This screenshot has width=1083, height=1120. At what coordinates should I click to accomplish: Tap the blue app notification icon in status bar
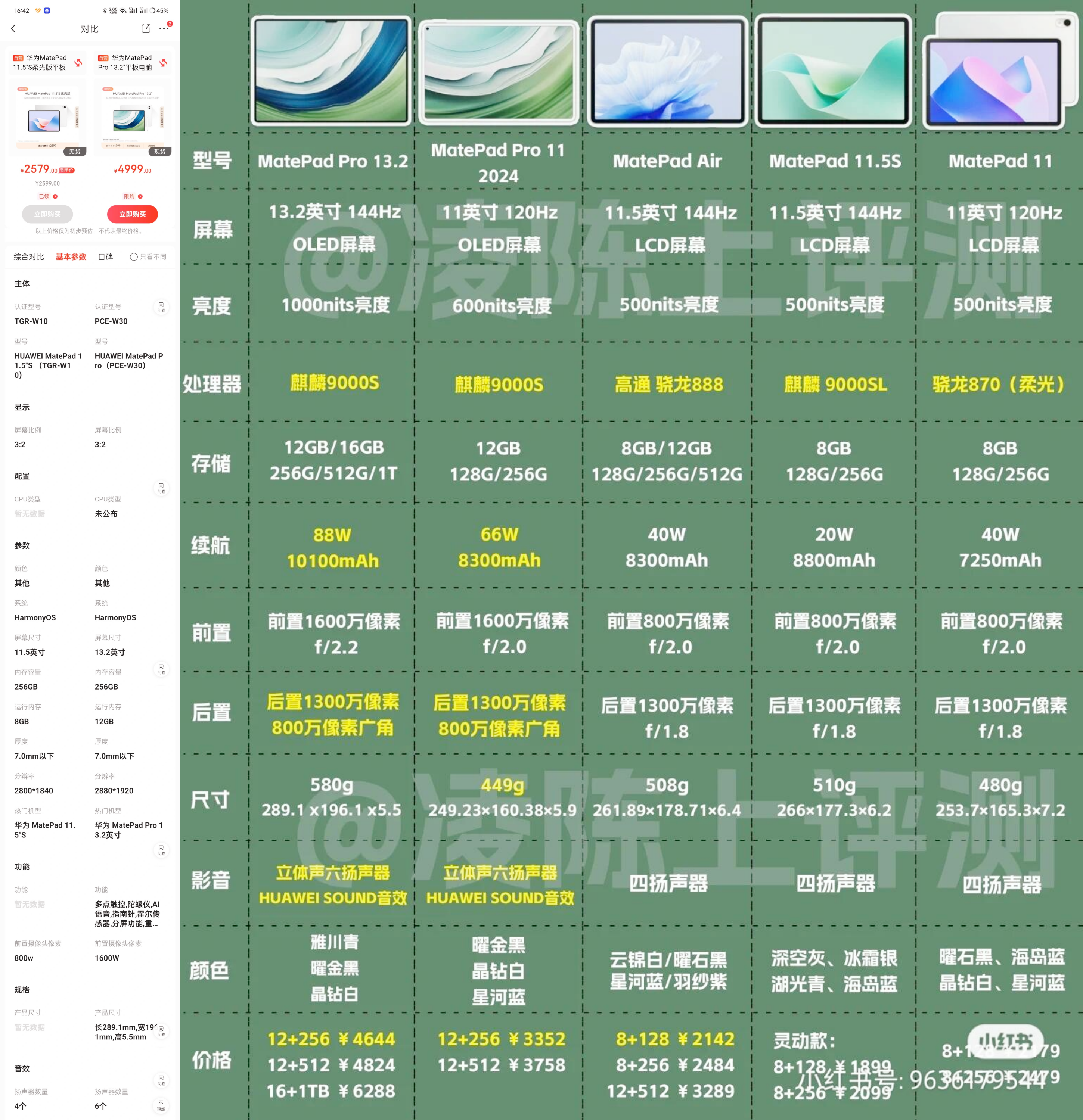click(x=47, y=10)
